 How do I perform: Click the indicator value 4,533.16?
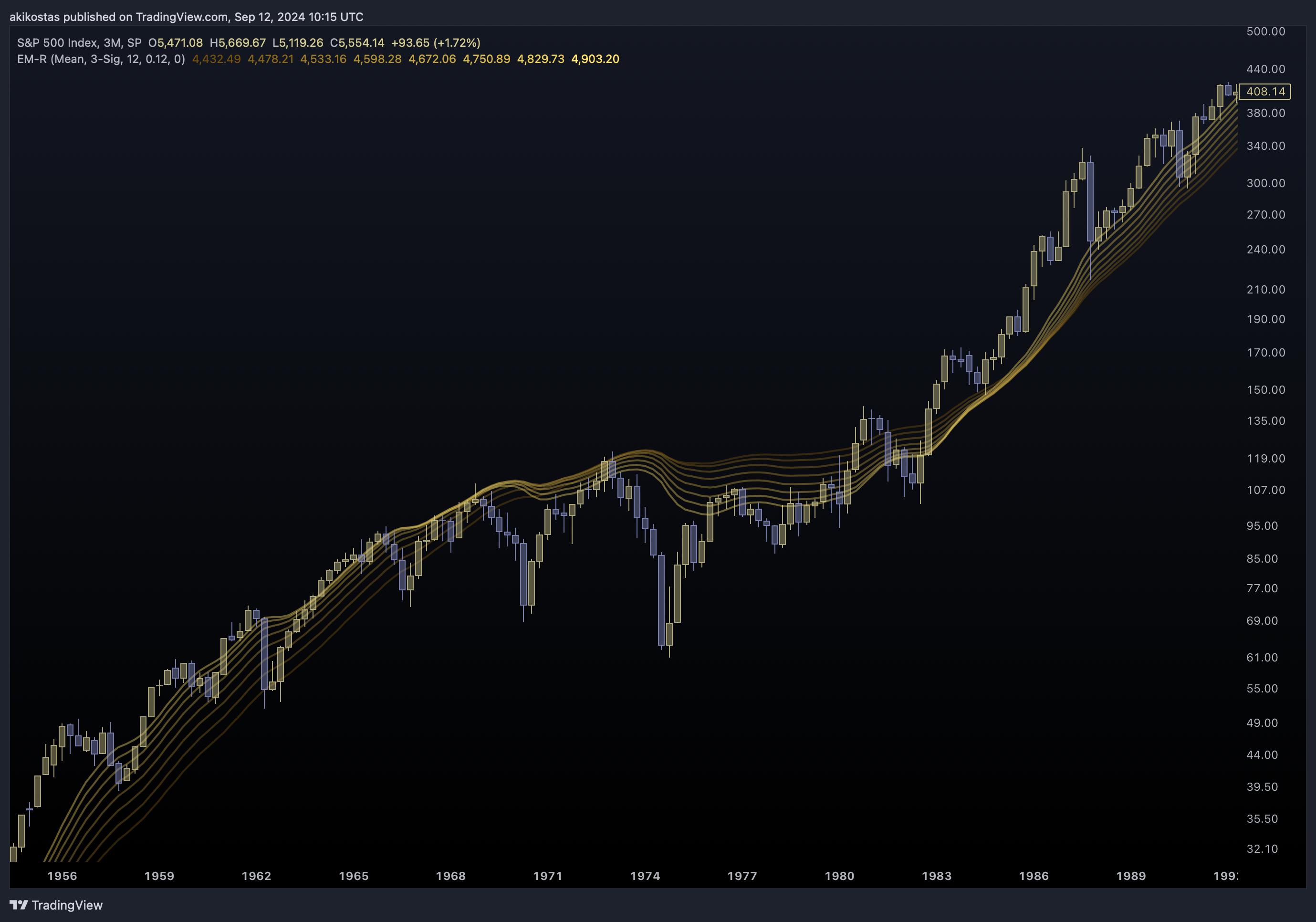pos(323,59)
